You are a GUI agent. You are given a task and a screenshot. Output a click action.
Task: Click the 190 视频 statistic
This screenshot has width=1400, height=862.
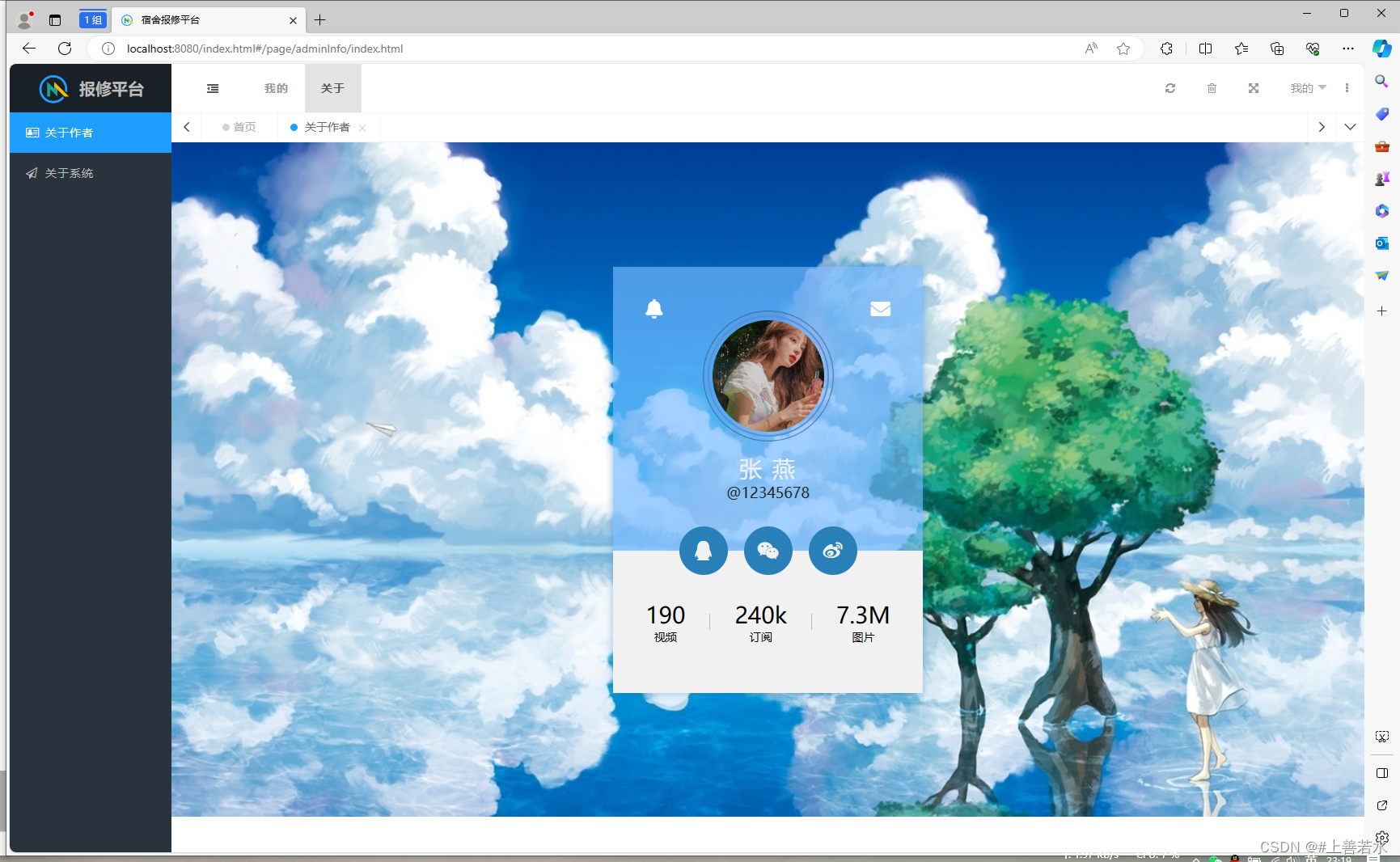666,623
